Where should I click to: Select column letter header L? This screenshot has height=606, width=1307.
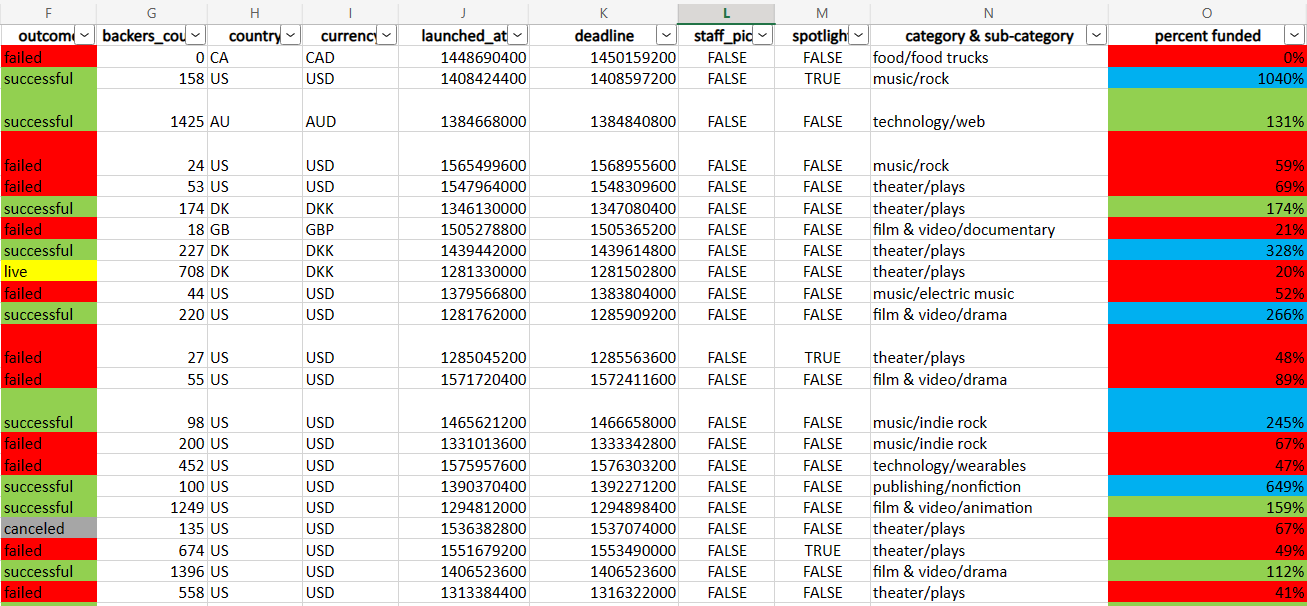point(726,13)
